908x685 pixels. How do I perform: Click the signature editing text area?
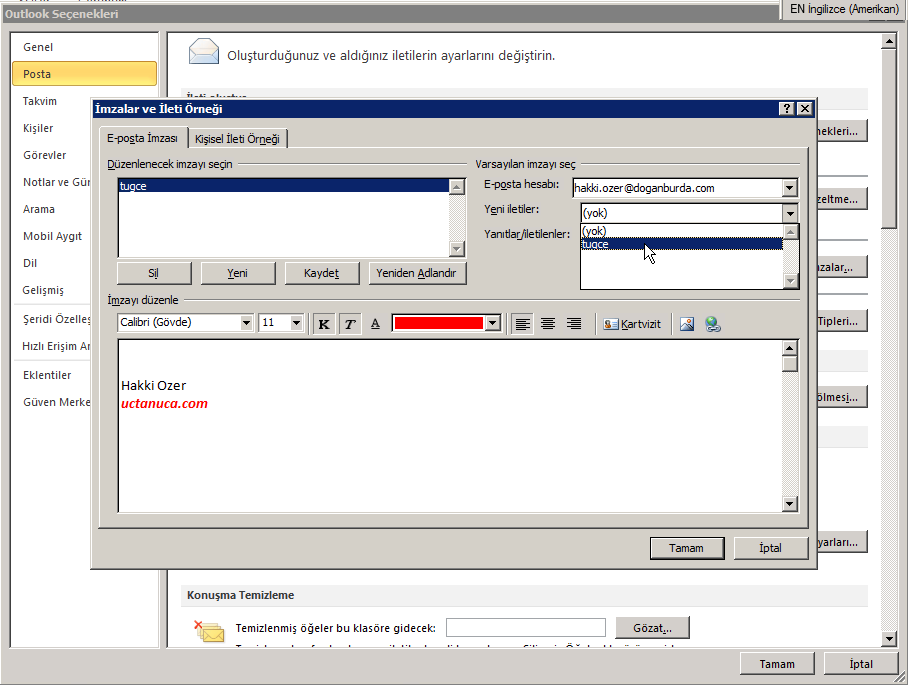(x=450, y=426)
